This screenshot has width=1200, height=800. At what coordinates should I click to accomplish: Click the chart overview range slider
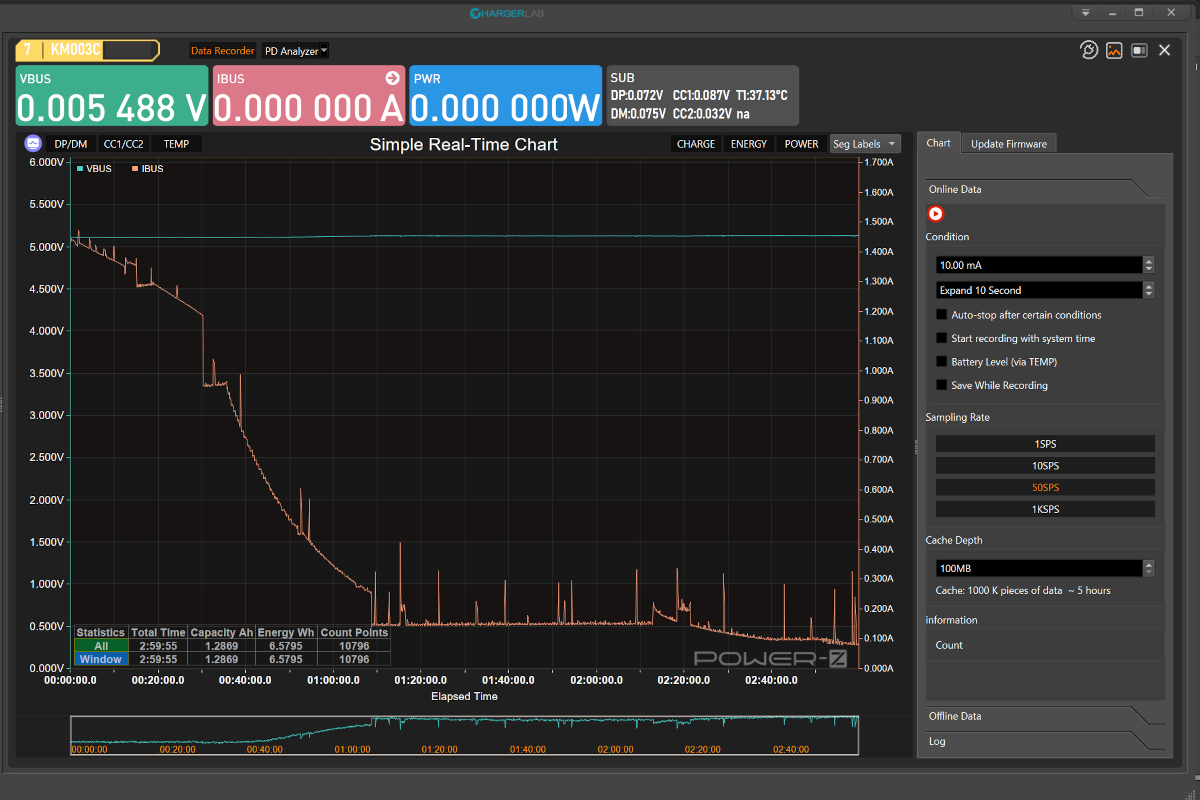(464, 735)
